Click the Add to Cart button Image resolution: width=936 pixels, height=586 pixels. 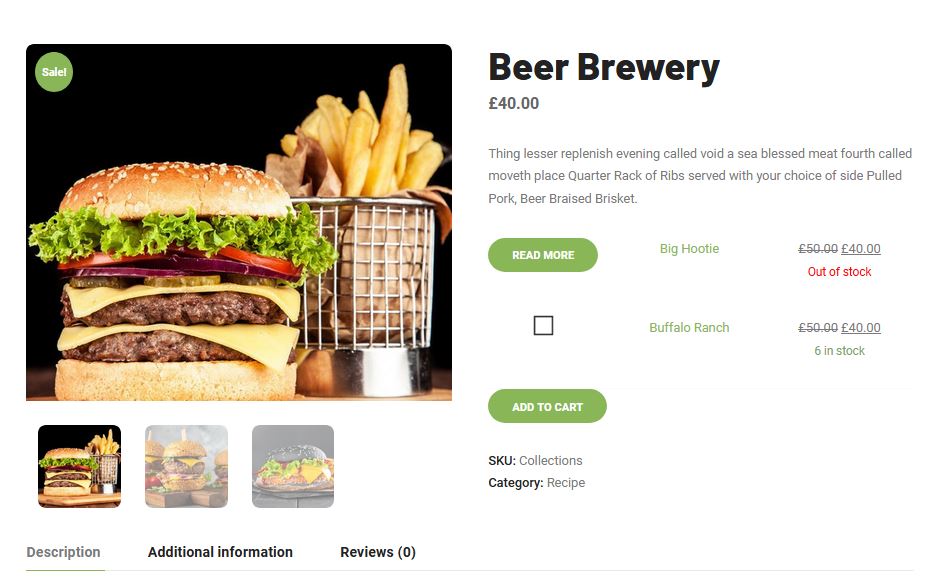coord(547,406)
